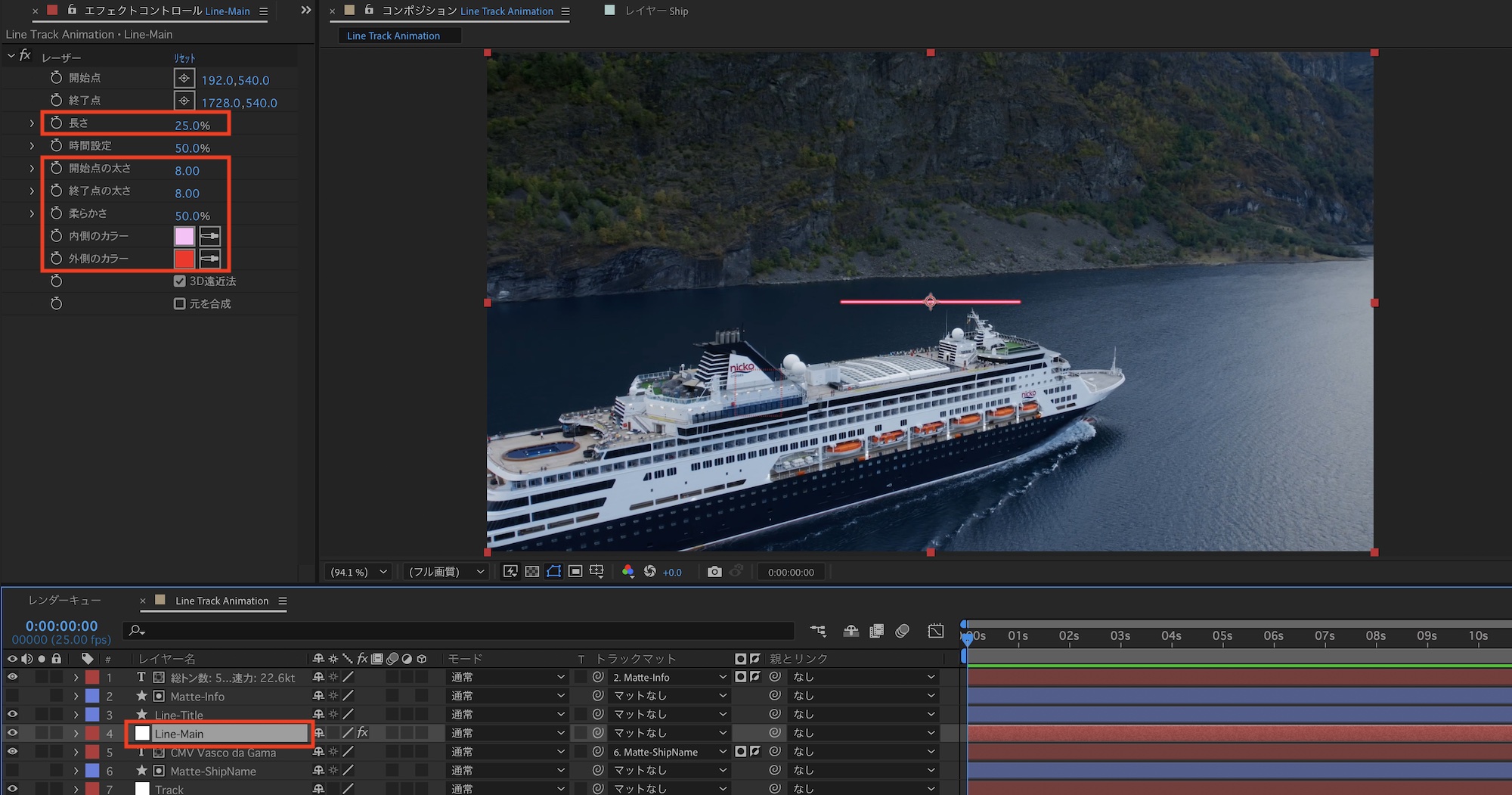1512x795 pixels.
Task: Click the 外側のカラー red color swatch
Action: pyautogui.click(x=184, y=259)
